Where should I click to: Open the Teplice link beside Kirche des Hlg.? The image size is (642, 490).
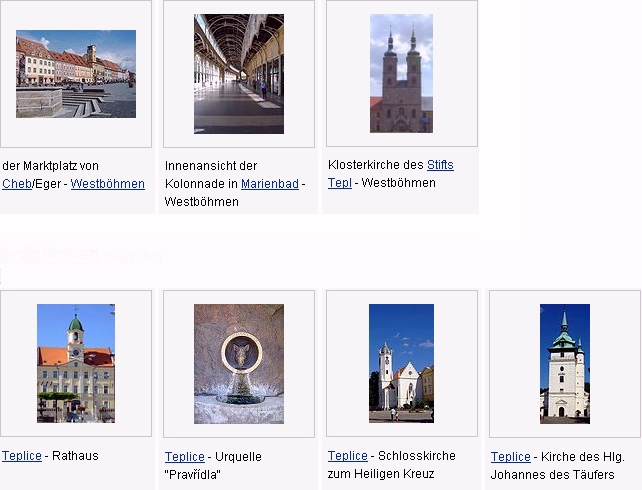pyautogui.click(x=511, y=457)
